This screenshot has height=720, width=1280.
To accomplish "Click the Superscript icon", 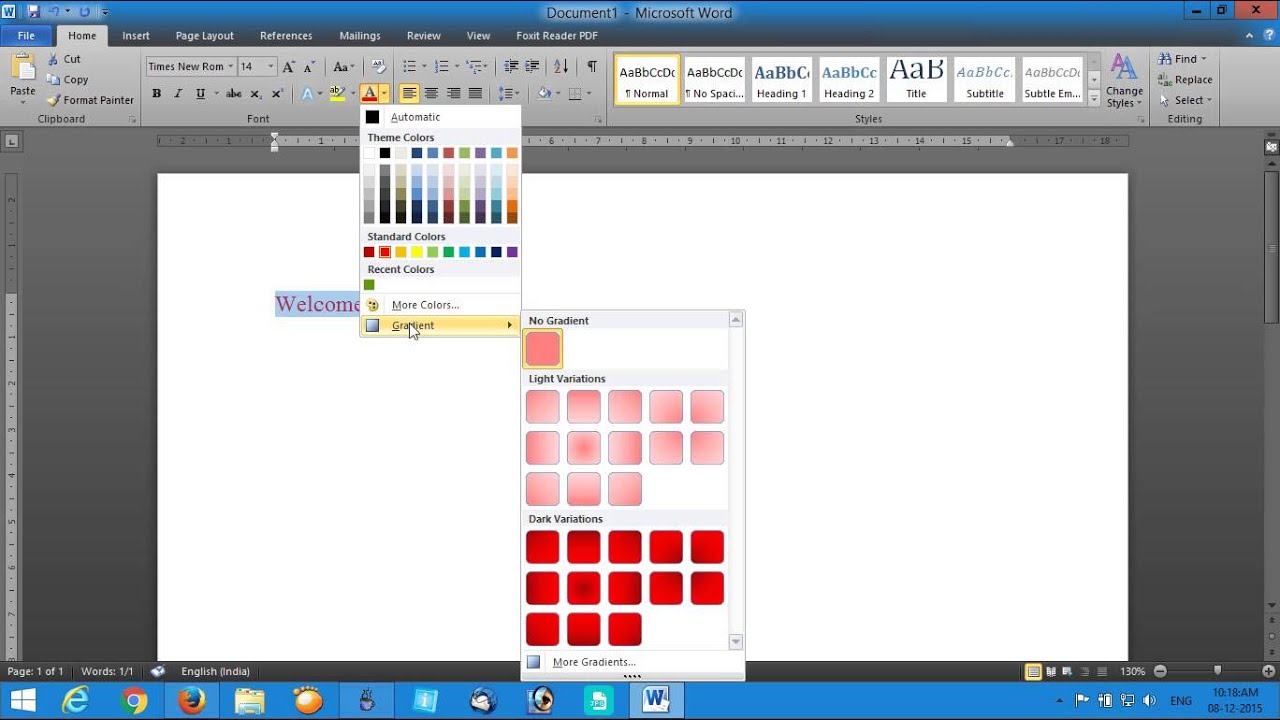I will click(277, 94).
